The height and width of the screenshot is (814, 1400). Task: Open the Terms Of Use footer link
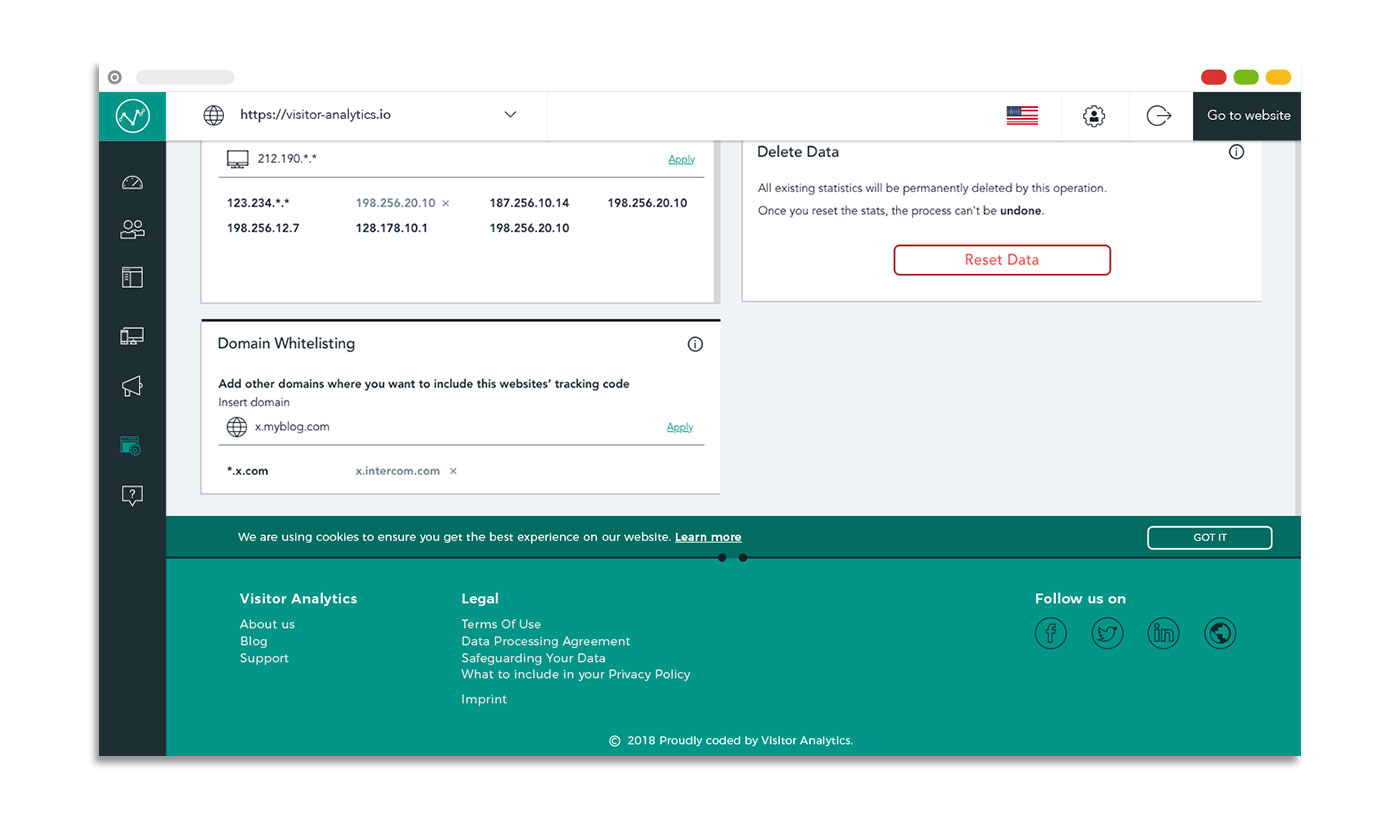point(501,624)
